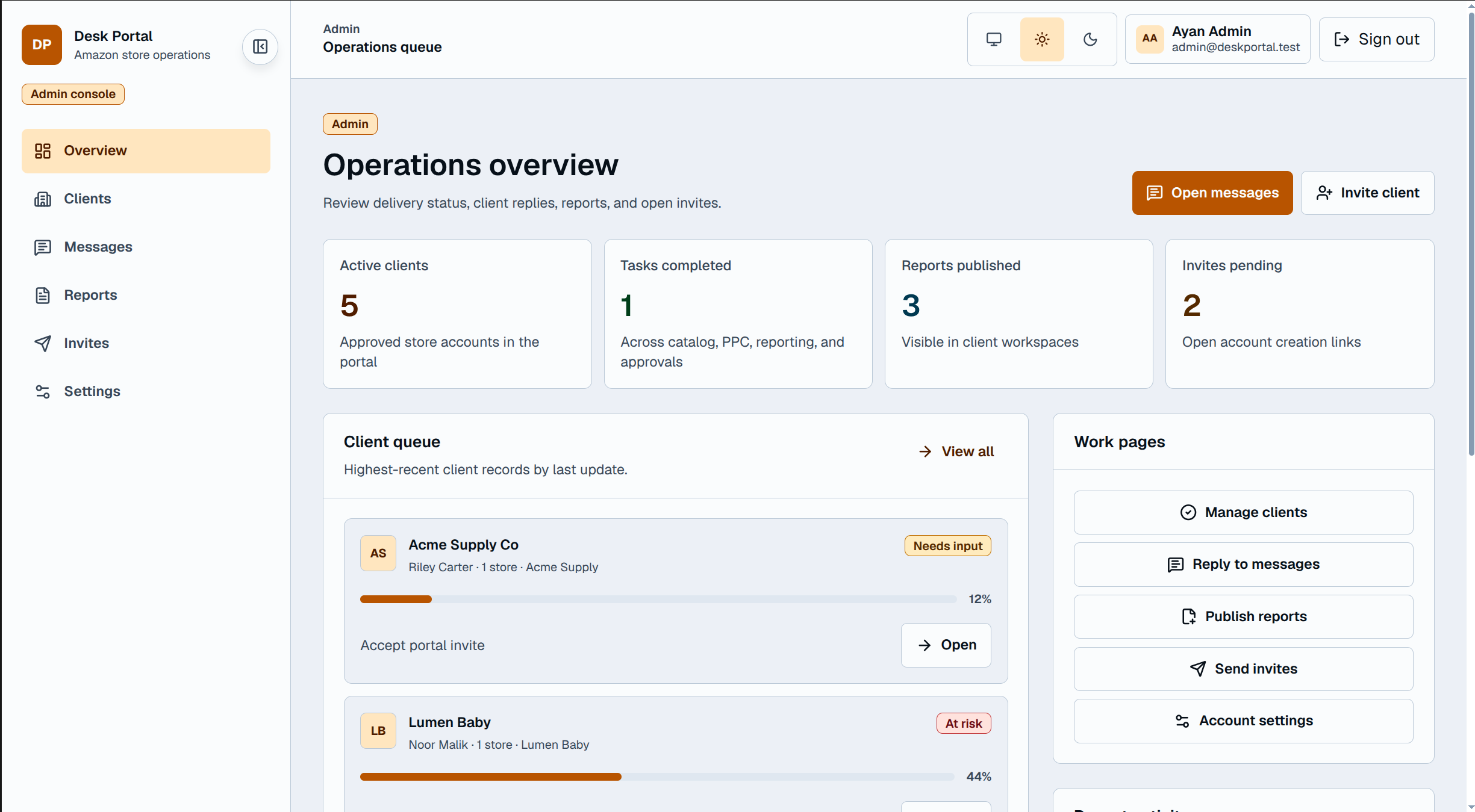Click the Reports published stat card
Viewport: 1475px width, 812px height.
(x=1018, y=314)
